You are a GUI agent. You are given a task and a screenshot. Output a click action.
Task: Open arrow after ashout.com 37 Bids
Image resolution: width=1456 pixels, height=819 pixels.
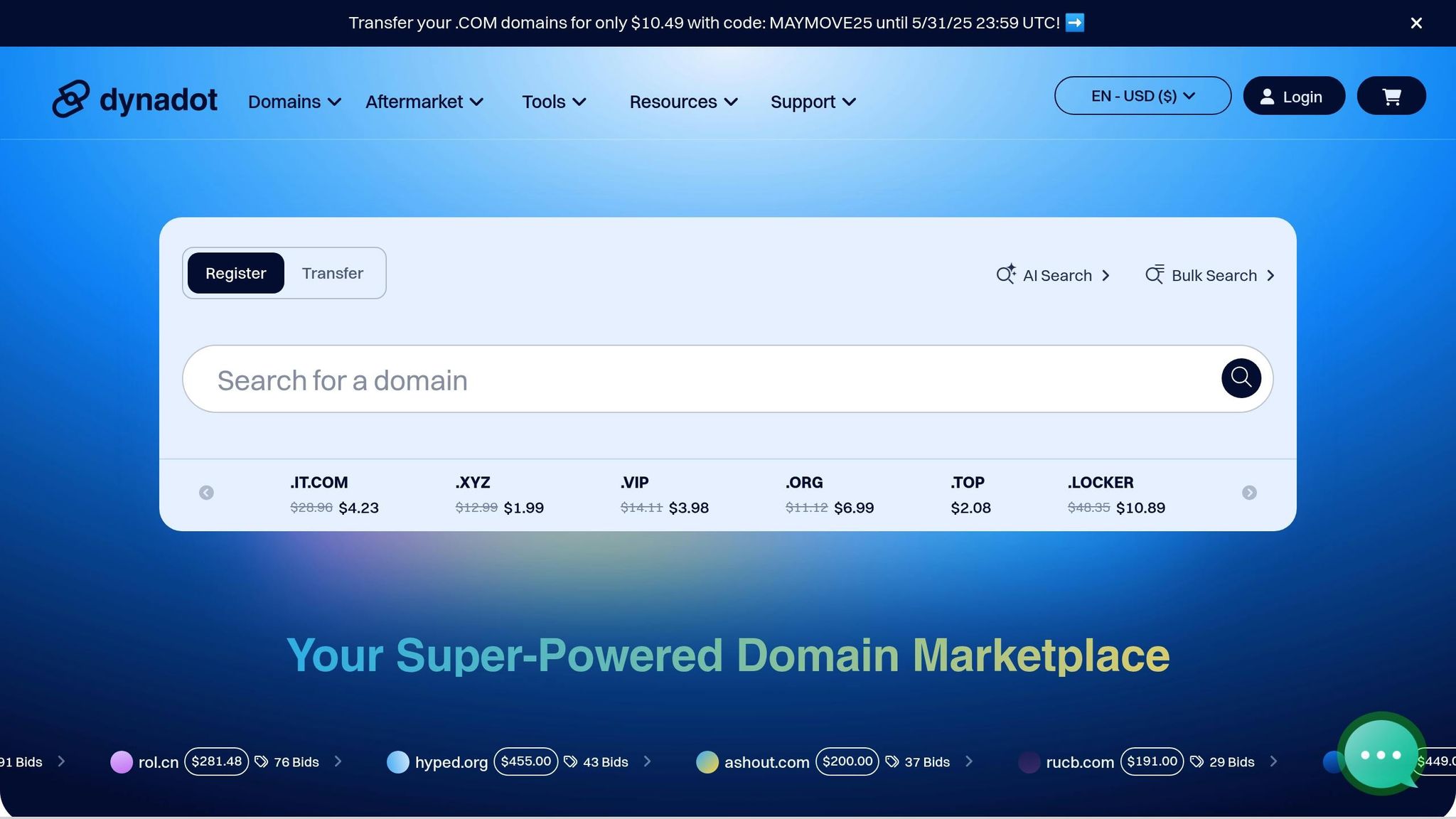969,761
